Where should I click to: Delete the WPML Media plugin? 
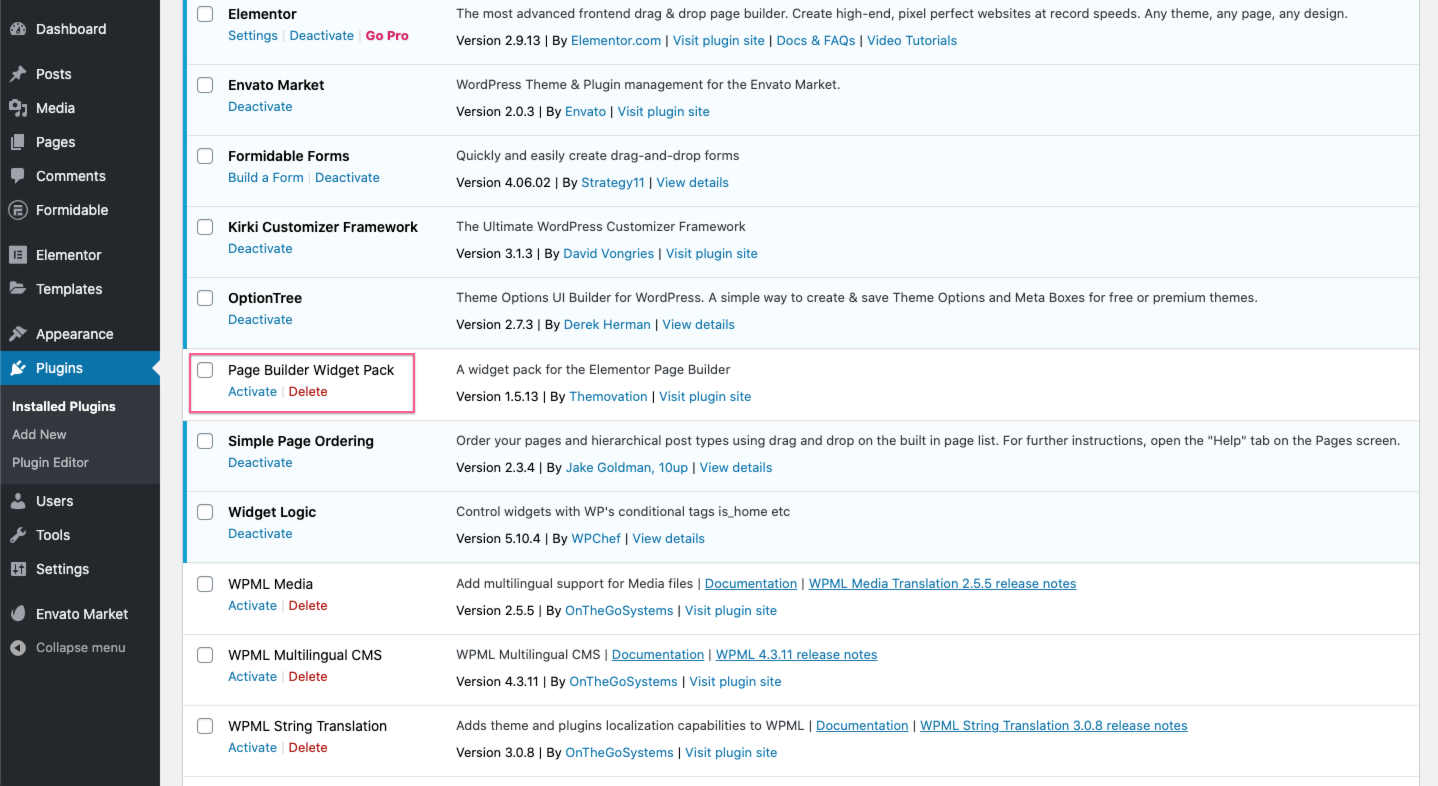pos(308,606)
